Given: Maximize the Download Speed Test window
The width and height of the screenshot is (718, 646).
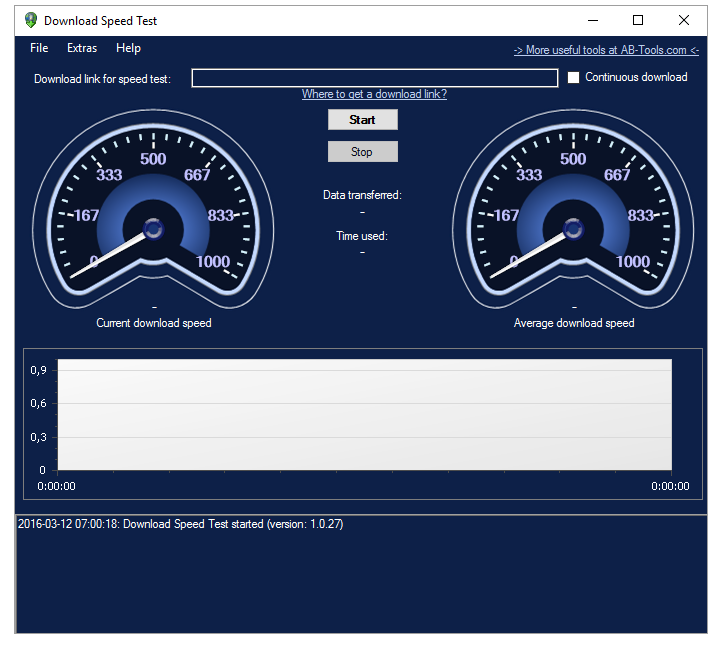Looking at the screenshot, I should click(x=638, y=20).
